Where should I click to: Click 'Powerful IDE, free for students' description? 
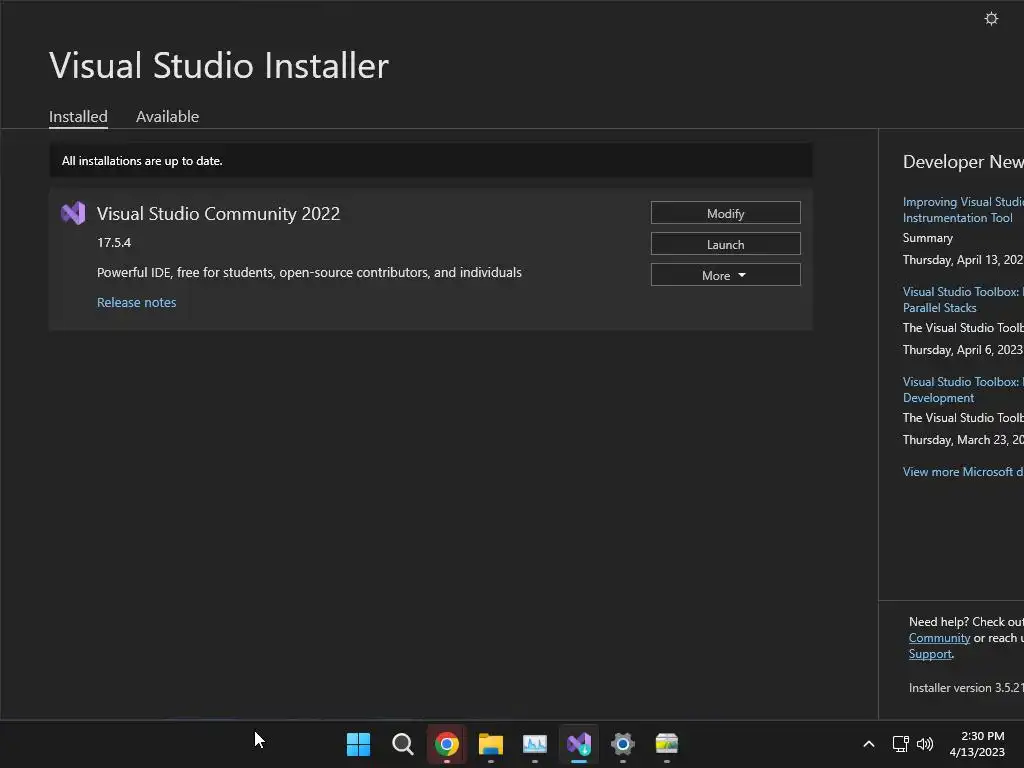309,272
